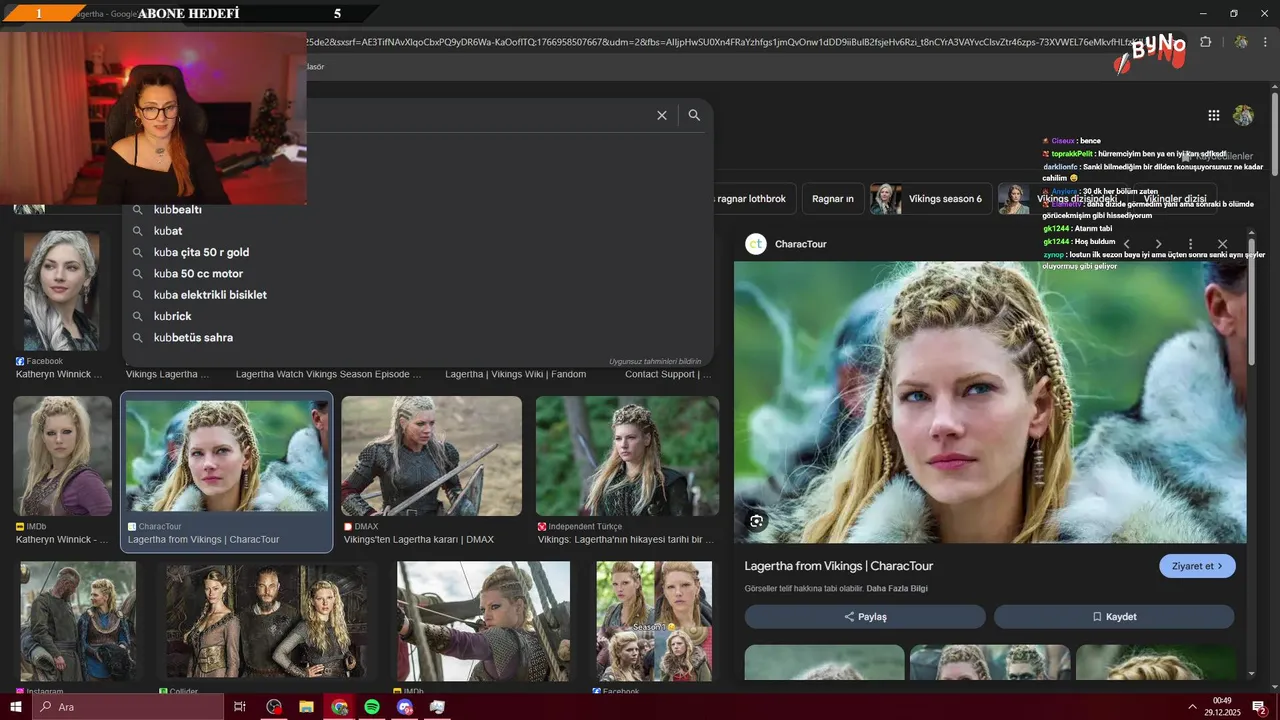Open File Explorer from the taskbar
1280x720 pixels.
[x=306, y=707]
